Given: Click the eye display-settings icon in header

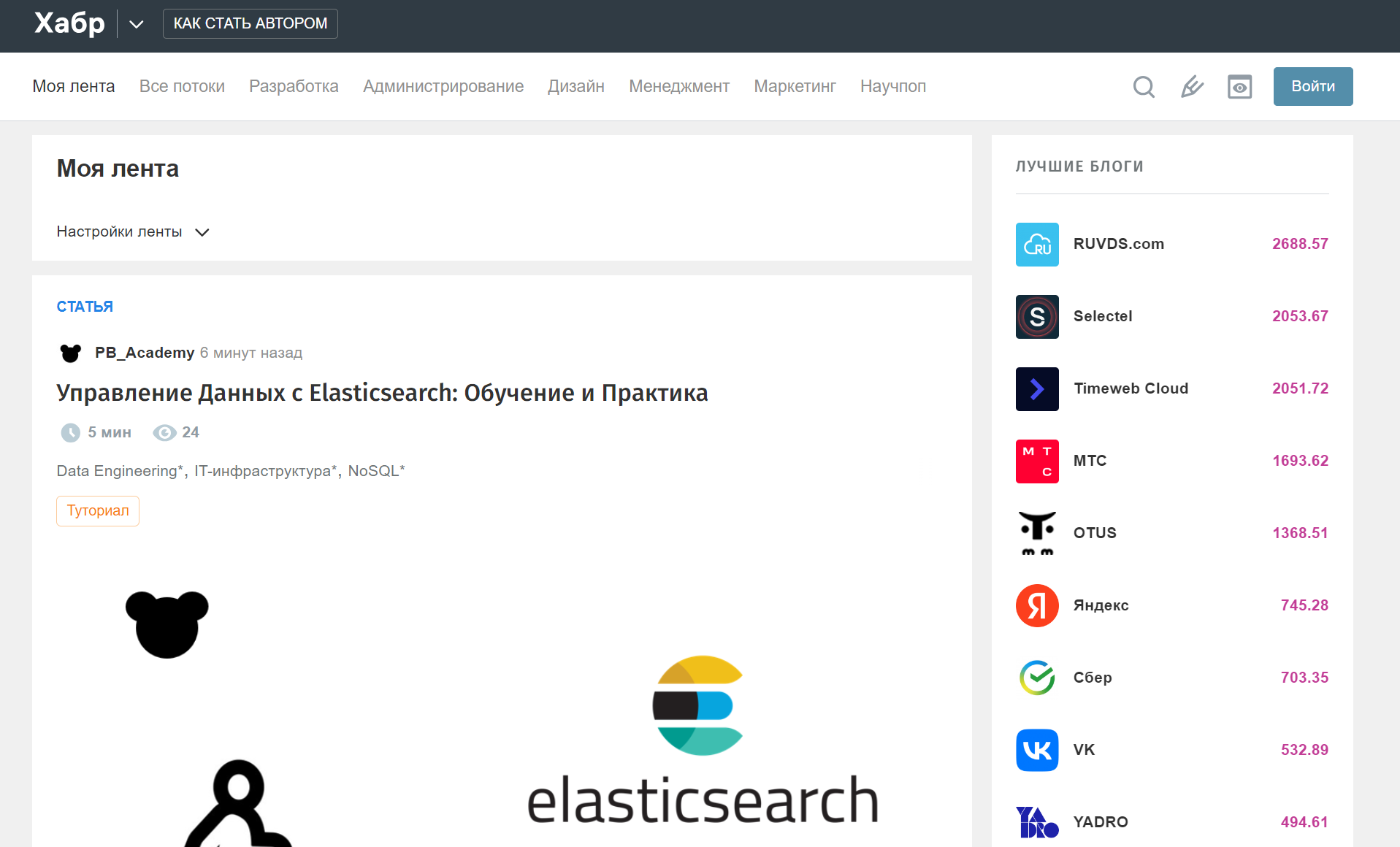Looking at the screenshot, I should click(x=1239, y=87).
